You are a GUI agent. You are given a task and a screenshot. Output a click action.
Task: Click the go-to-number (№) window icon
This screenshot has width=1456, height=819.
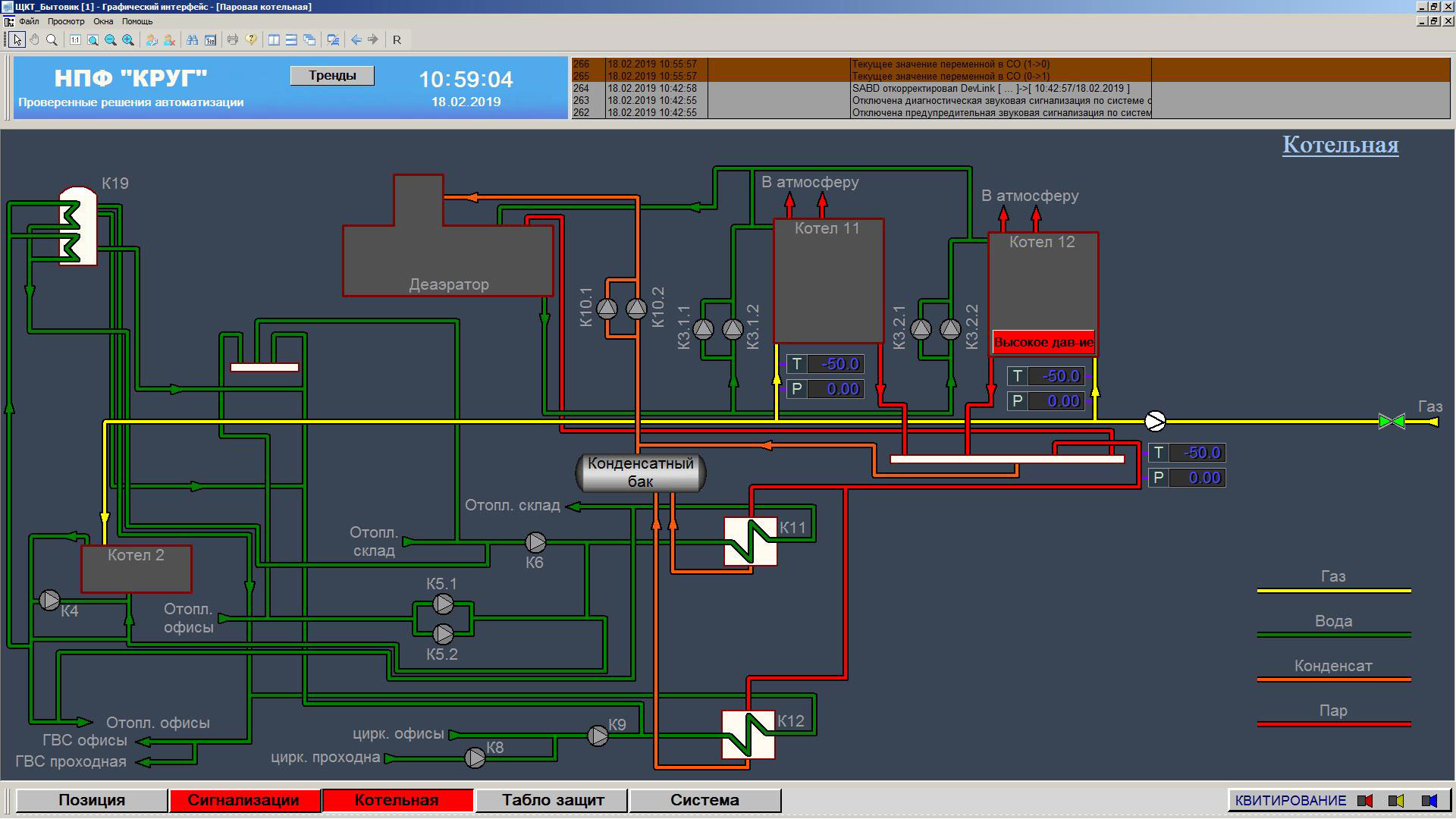click(x=210, y=39)
